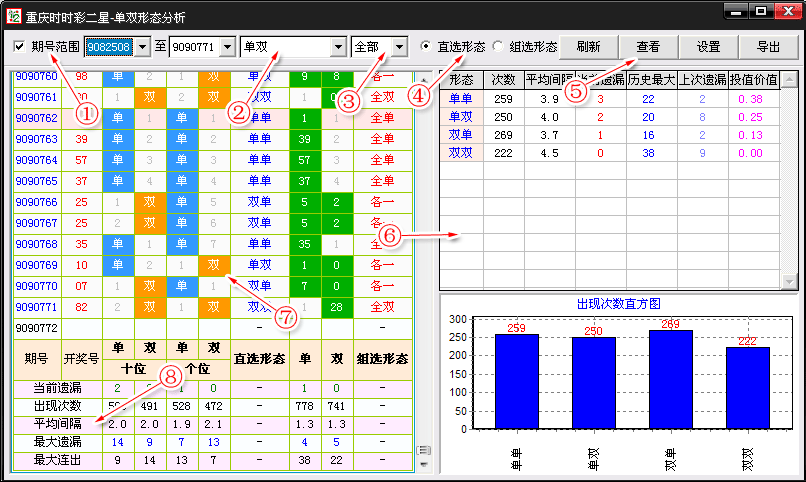Image resolution: width=806 pixels, height=482 pixels.
Task: Expand the 全部 filter dropdown
Action: [x=400, y=47]
